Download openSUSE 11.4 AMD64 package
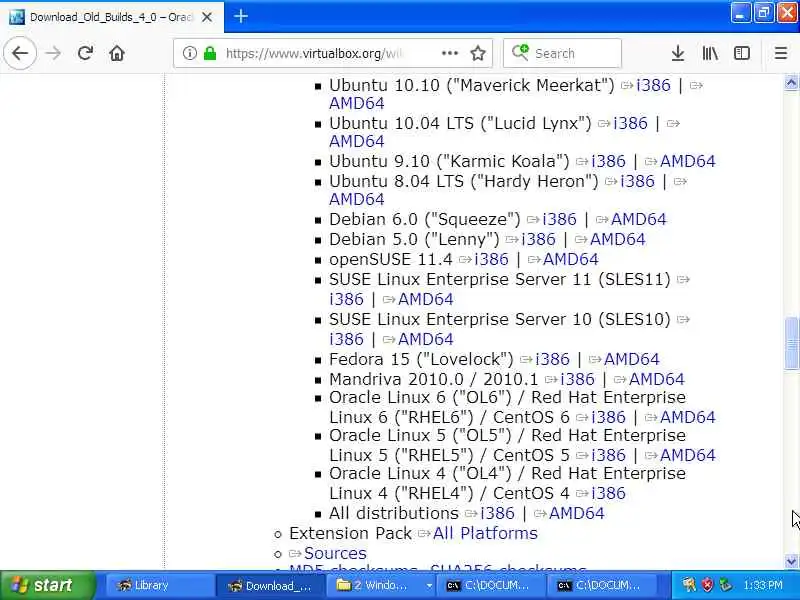This screenshot has height=600, width=800. (570, 259)
